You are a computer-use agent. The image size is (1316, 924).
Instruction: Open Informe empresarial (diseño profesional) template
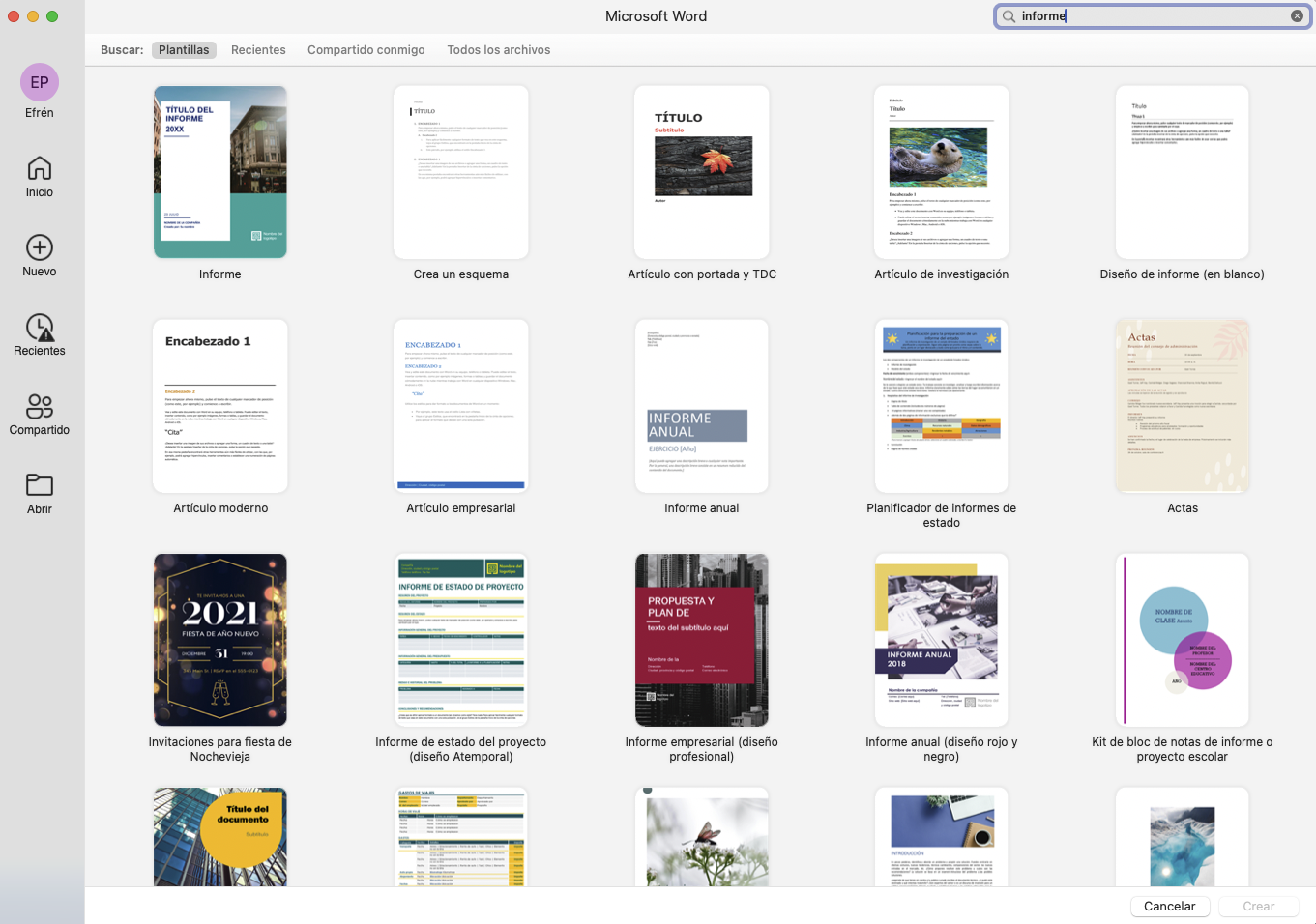[701, 640]
